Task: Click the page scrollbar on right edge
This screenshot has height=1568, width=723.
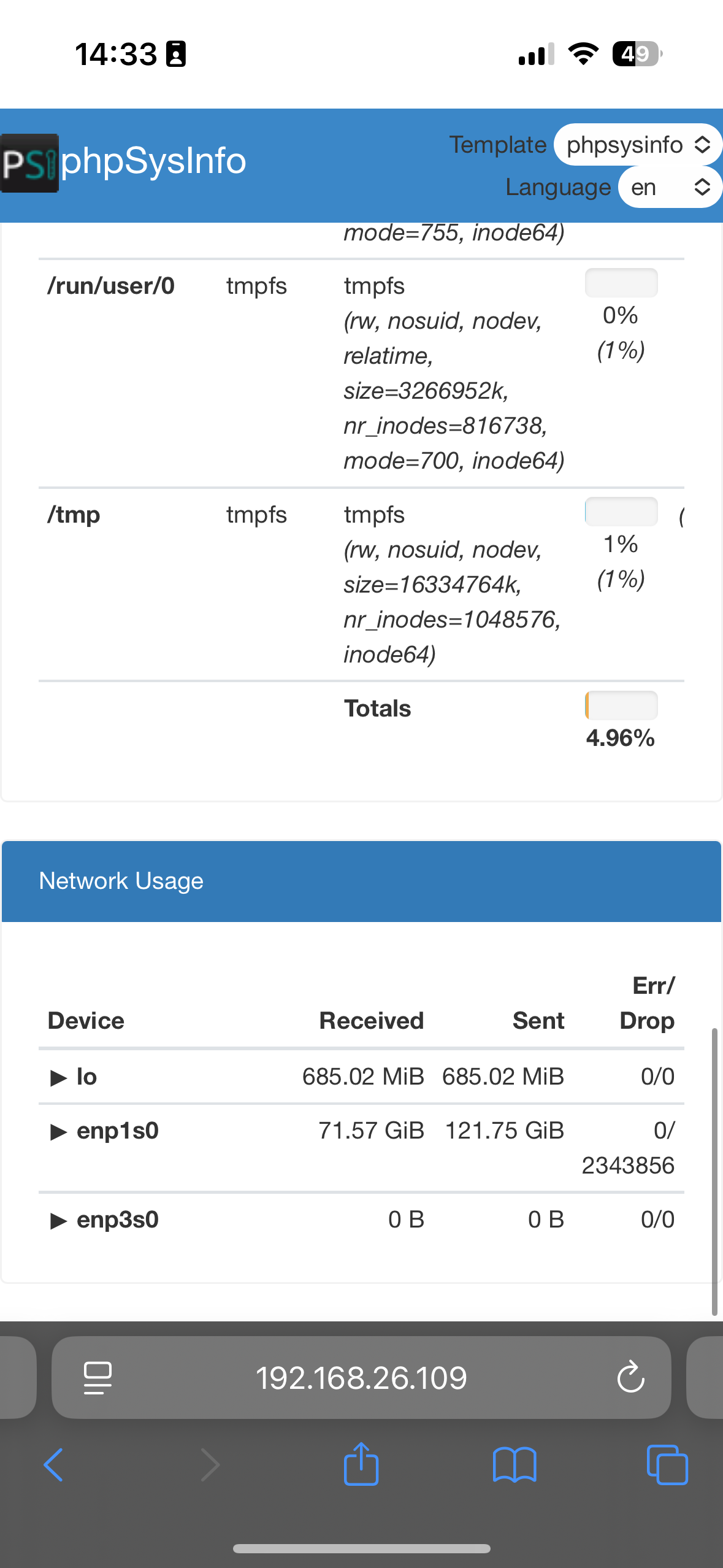Action: [x=714, y=1172]
